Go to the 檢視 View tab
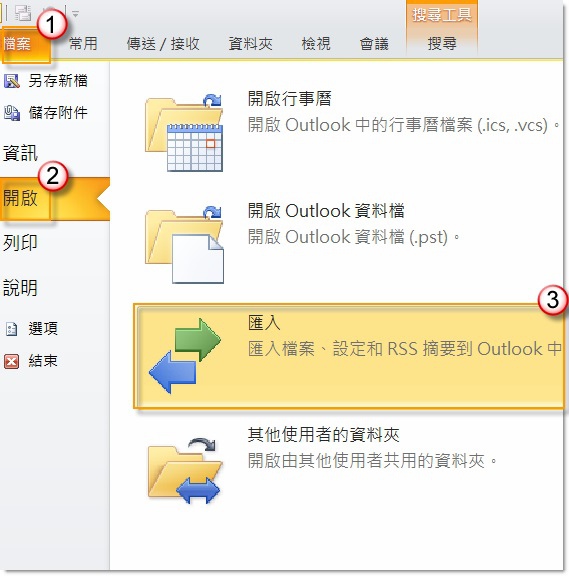This screenshot has width=569, height=576. (316, 44)
